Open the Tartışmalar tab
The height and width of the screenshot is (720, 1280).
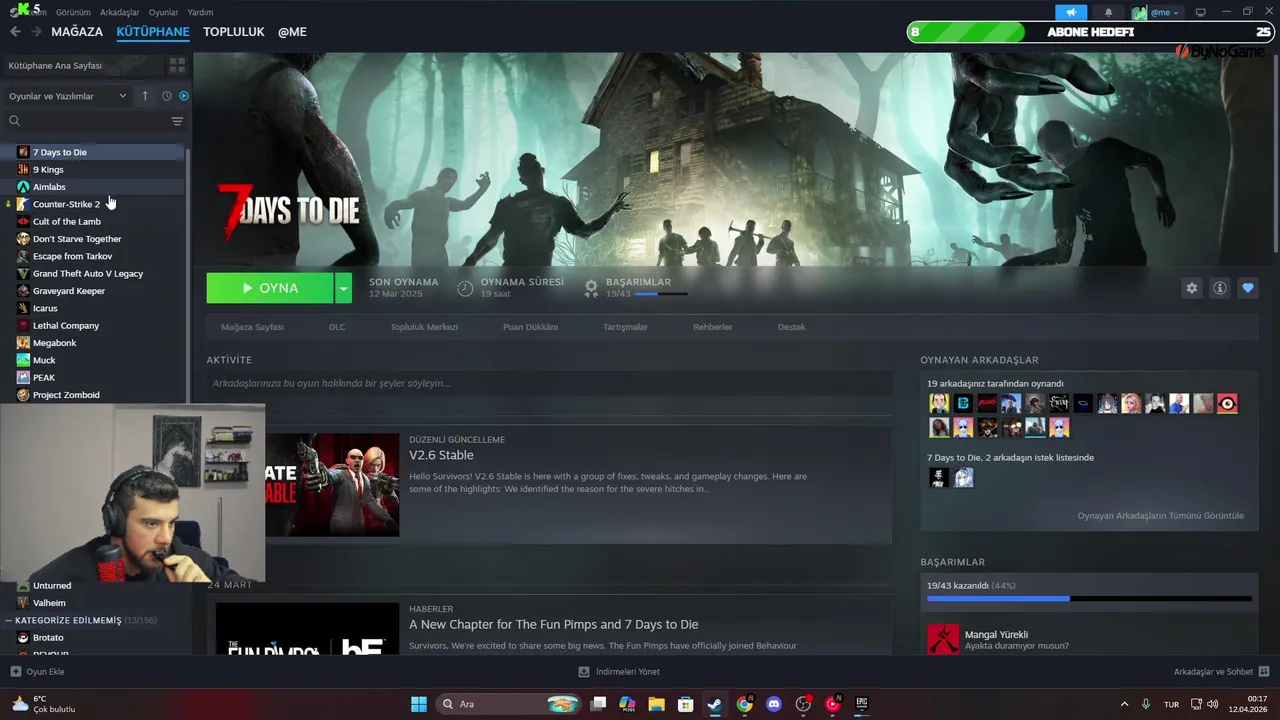(x=625, y=327)
